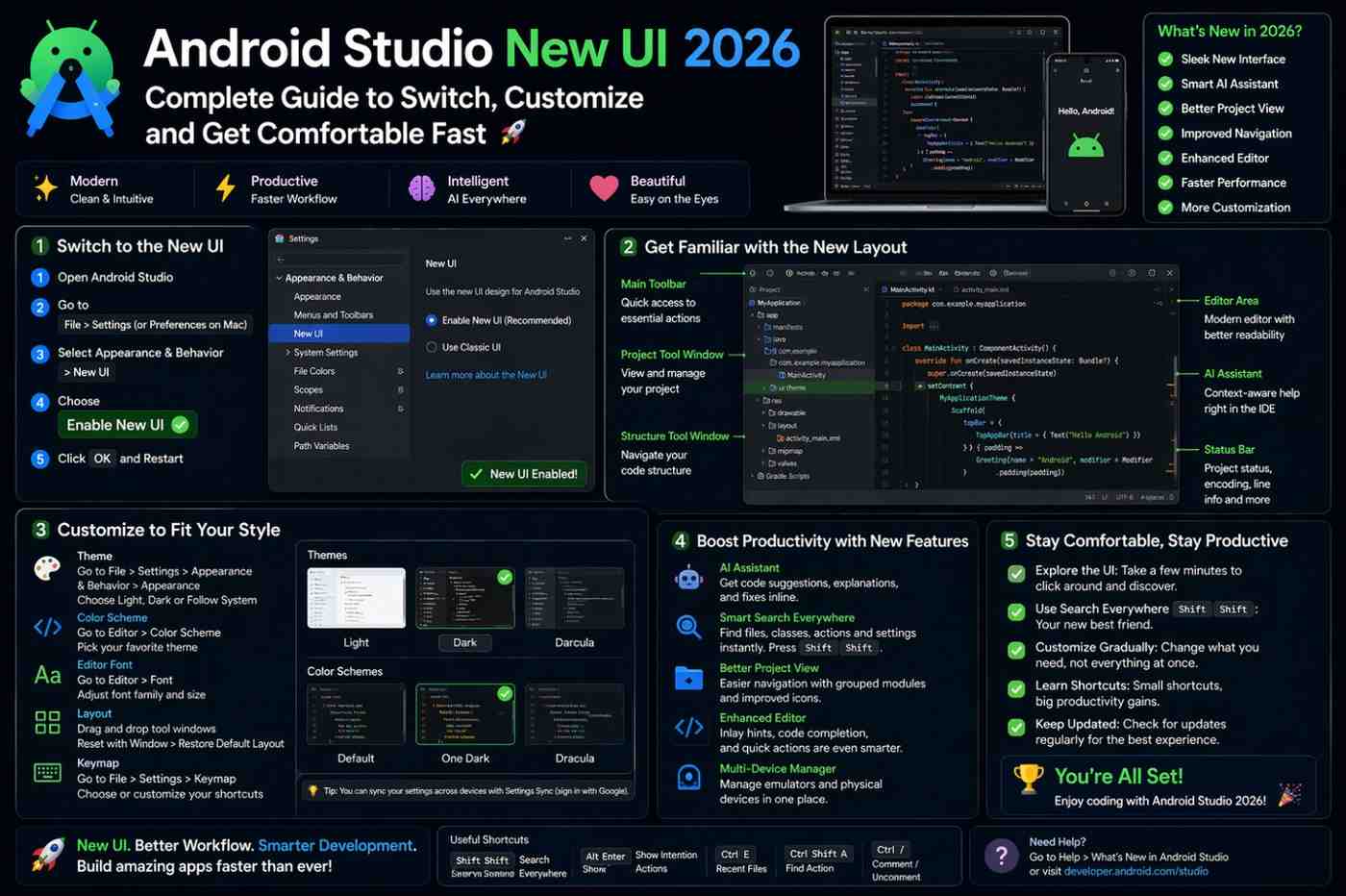Toggle the Learn Shortcuts checkbox
This screenshot has height=896, width=1346.
click(1015, 689)
